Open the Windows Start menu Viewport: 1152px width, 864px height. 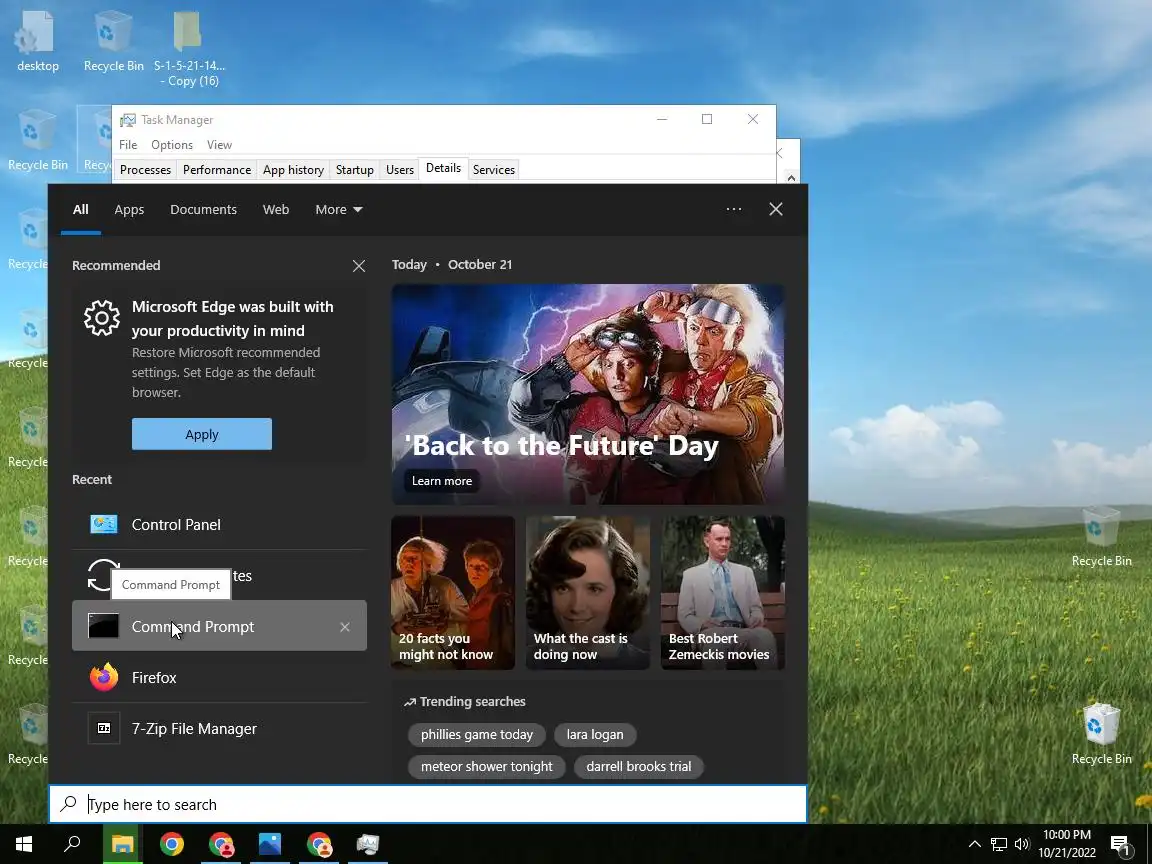click(x=24, y=844)
